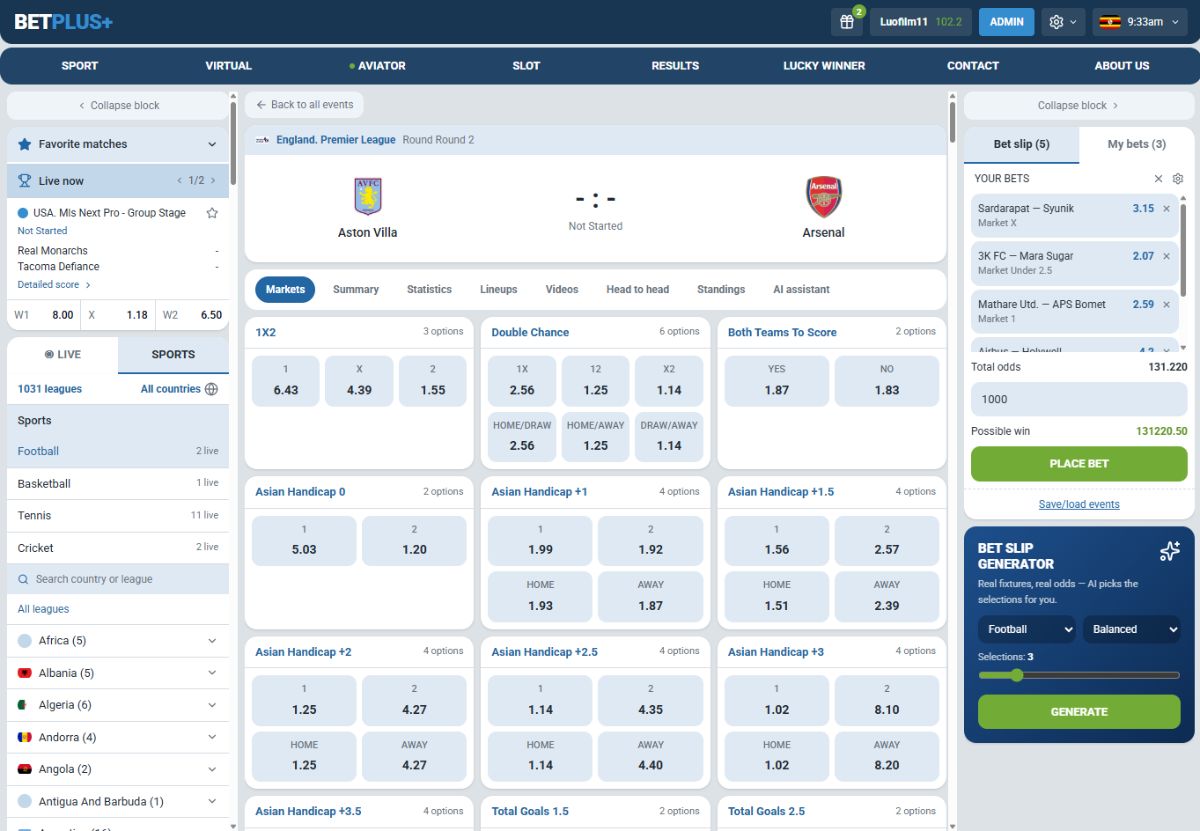Image resolution: width=1200 pixels, height=831 pixels.
Task: Go Back to all events
Action: point(304,105)
